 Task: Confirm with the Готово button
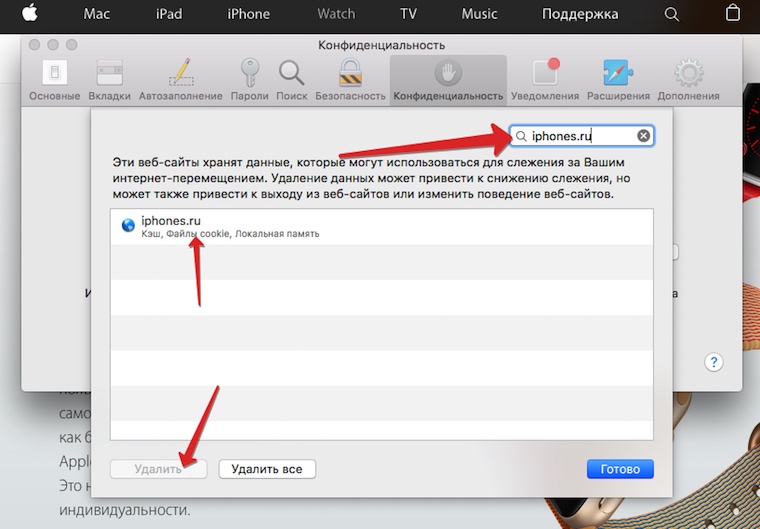click(620, 469)
